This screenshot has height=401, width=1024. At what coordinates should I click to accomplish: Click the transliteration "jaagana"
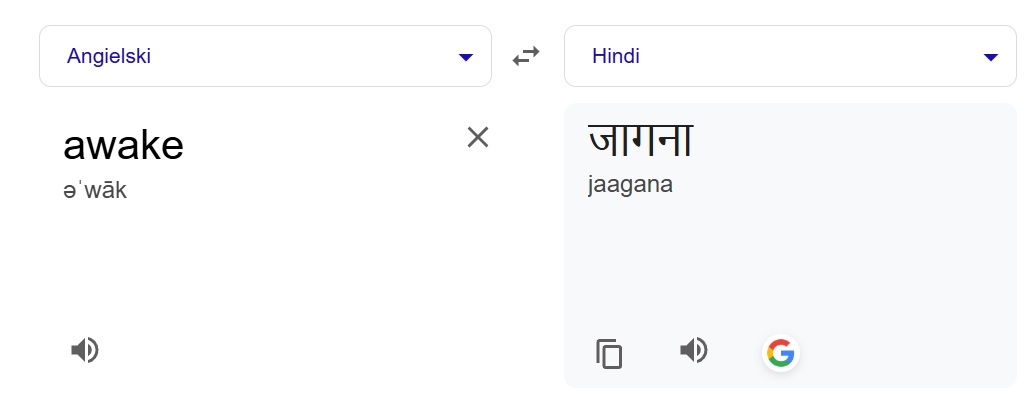coord(630,185)
